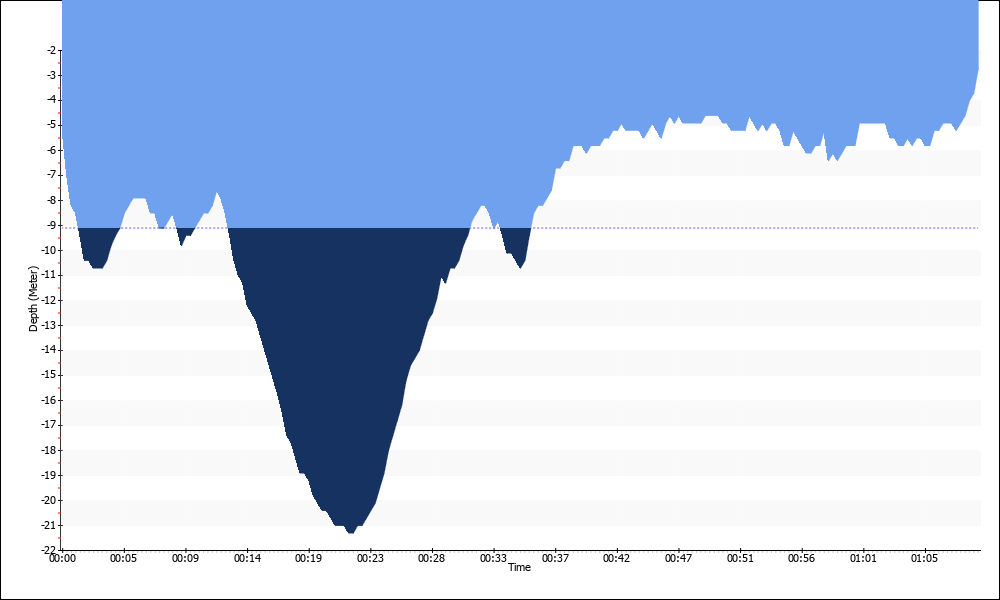Select the 00:23 time axis label

point(370,559)
